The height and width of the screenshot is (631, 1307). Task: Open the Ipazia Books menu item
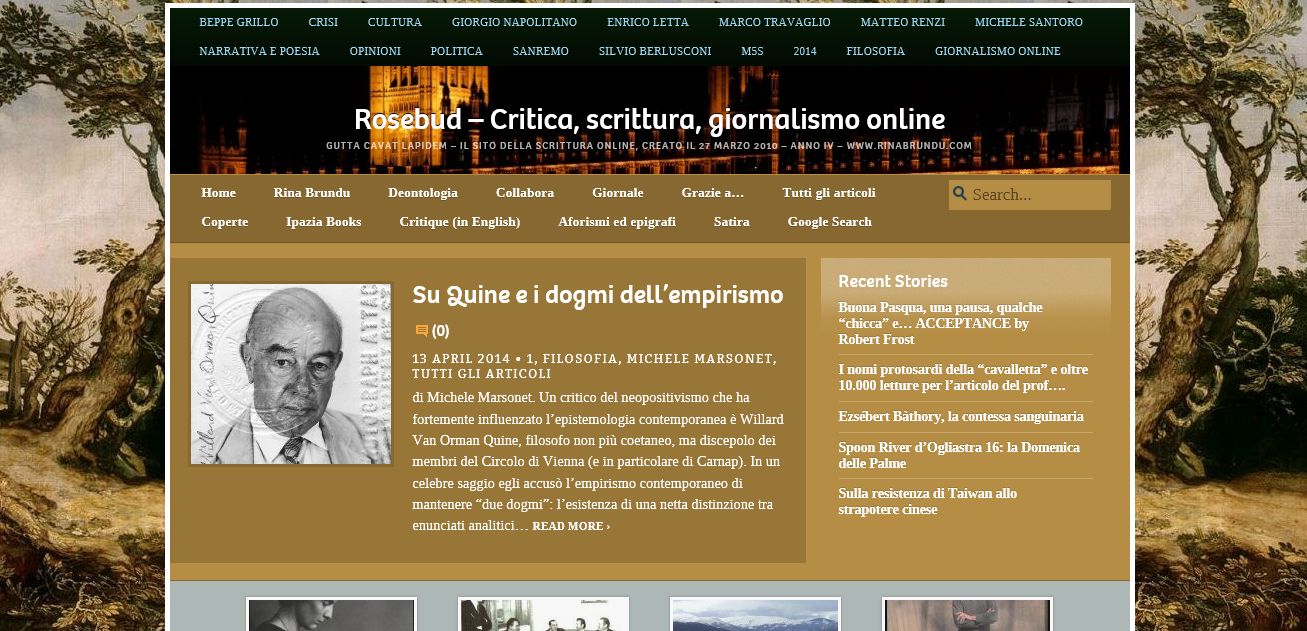pos(323,222)
